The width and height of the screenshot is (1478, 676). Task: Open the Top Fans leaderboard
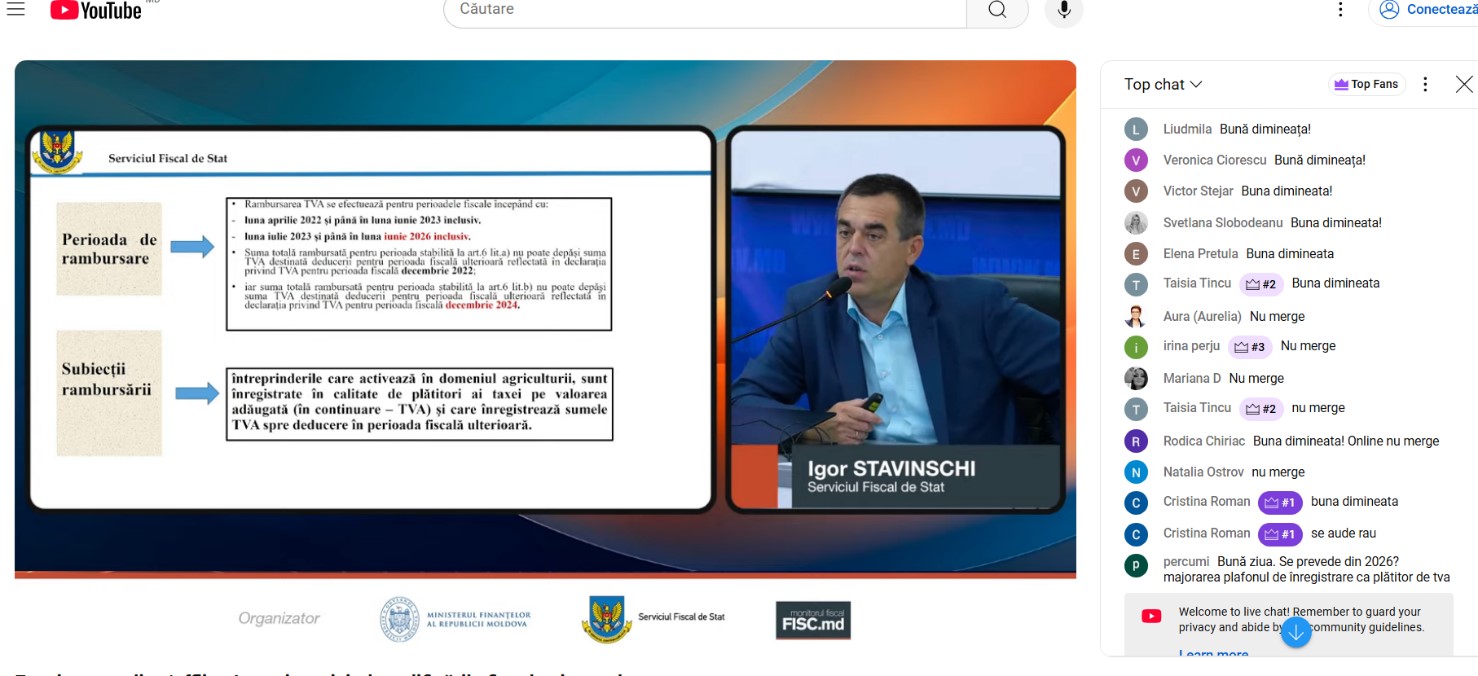[1366, 85]
